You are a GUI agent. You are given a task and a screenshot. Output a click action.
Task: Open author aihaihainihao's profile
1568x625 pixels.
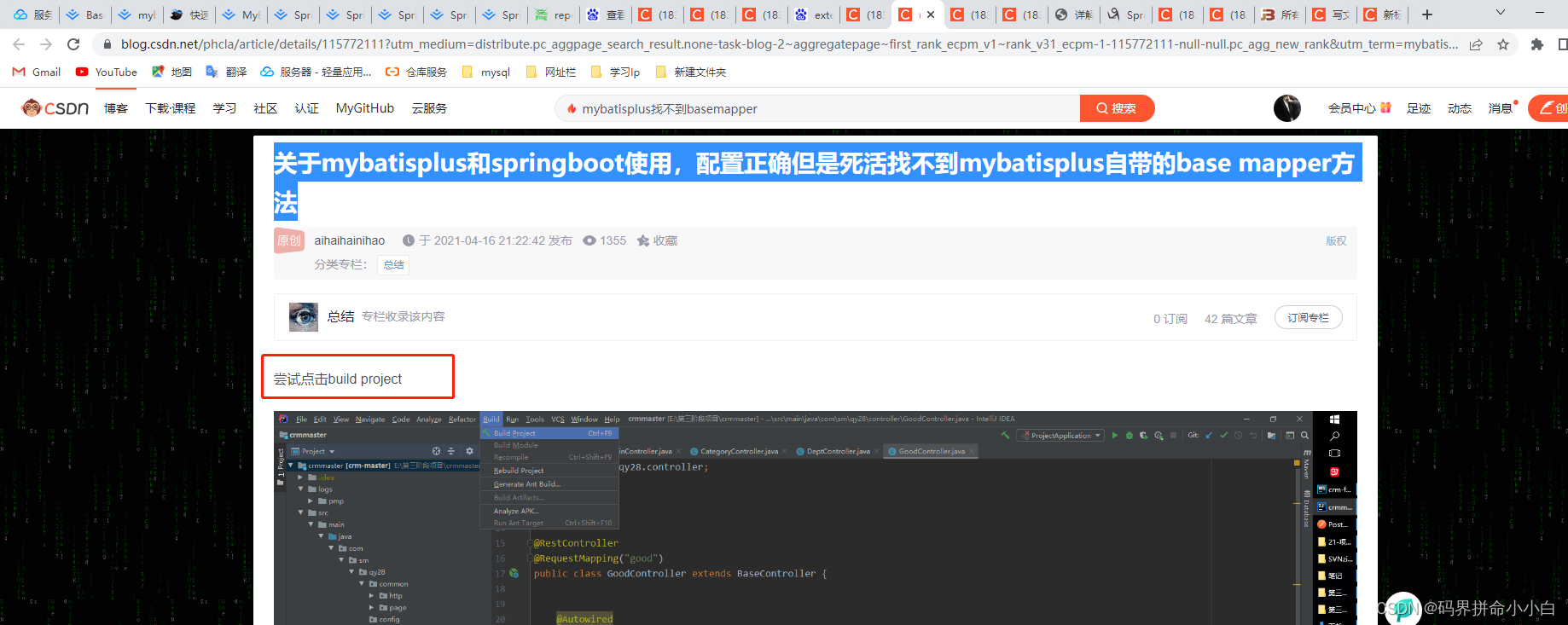[x=350, y=240]
